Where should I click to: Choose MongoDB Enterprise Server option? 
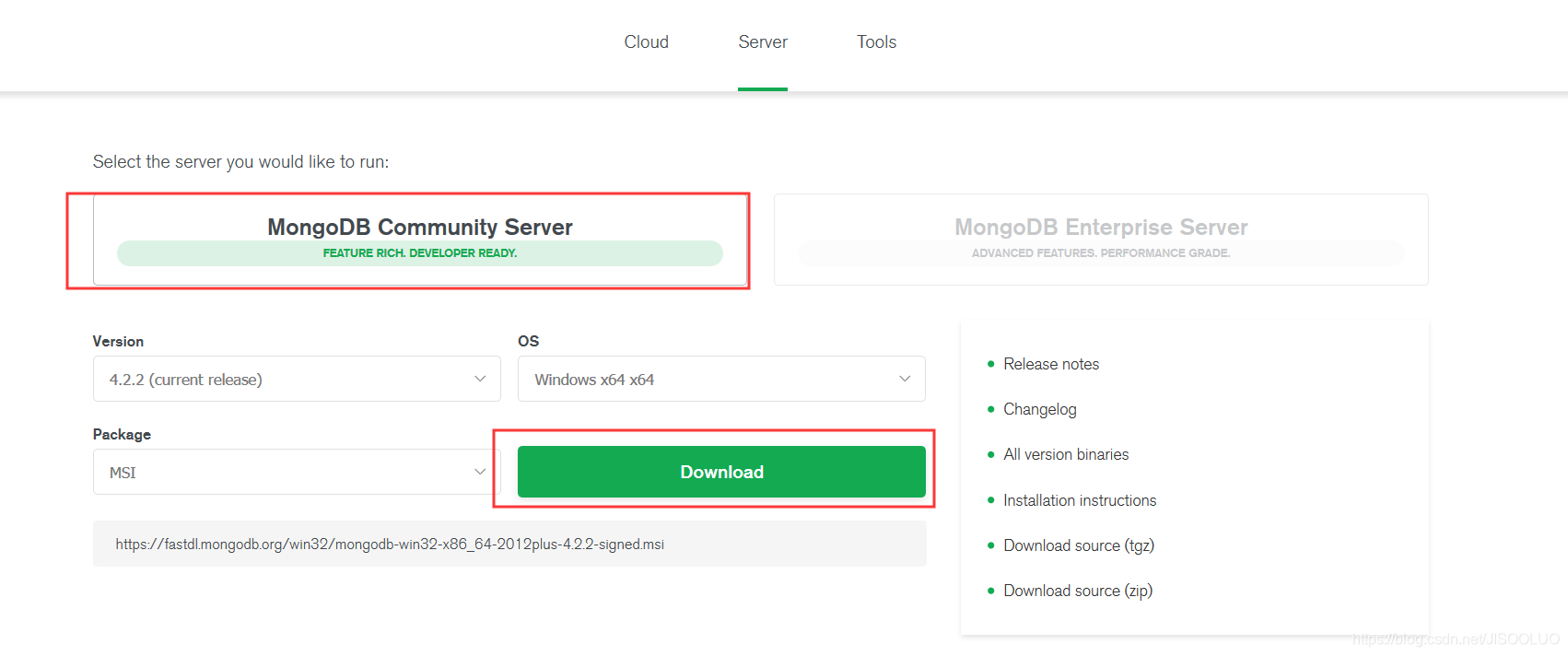[1101, 240]
